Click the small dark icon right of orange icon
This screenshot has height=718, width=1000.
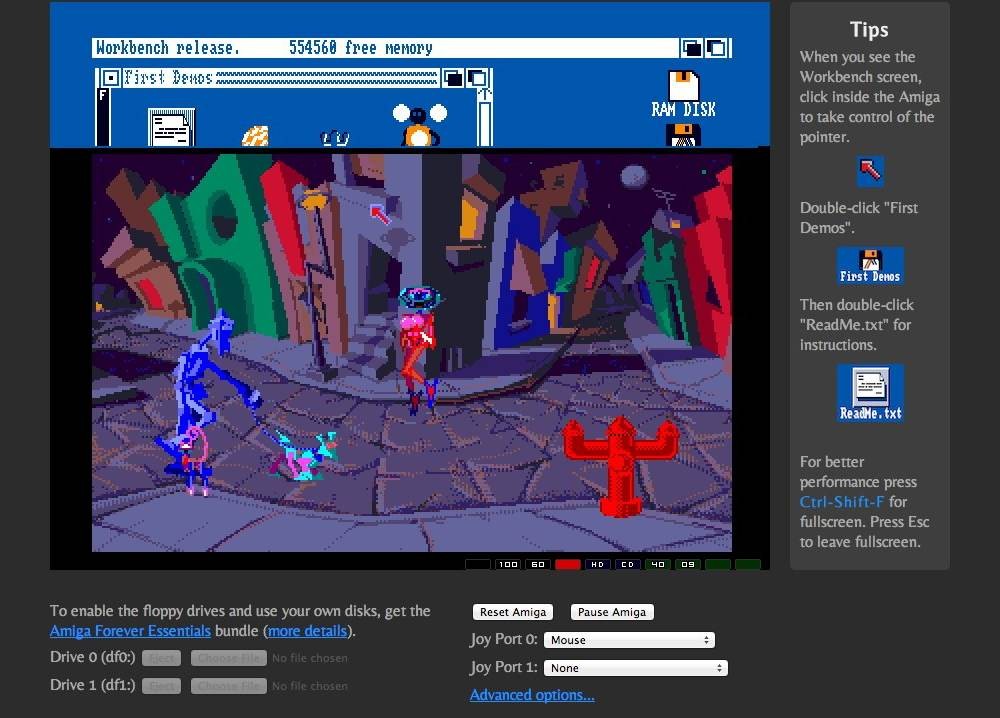[334, 138]
